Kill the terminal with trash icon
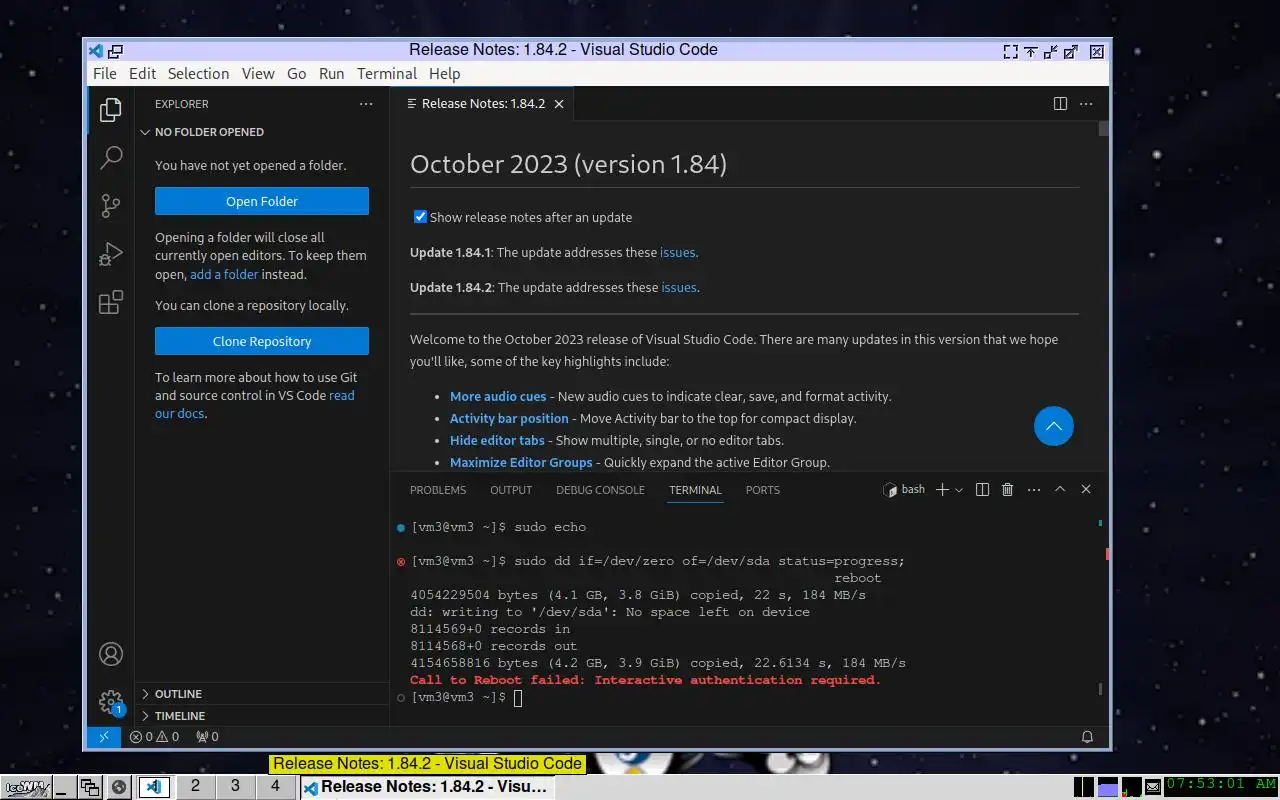Viewport: 1280px width, 800px height. point(1007,490)
